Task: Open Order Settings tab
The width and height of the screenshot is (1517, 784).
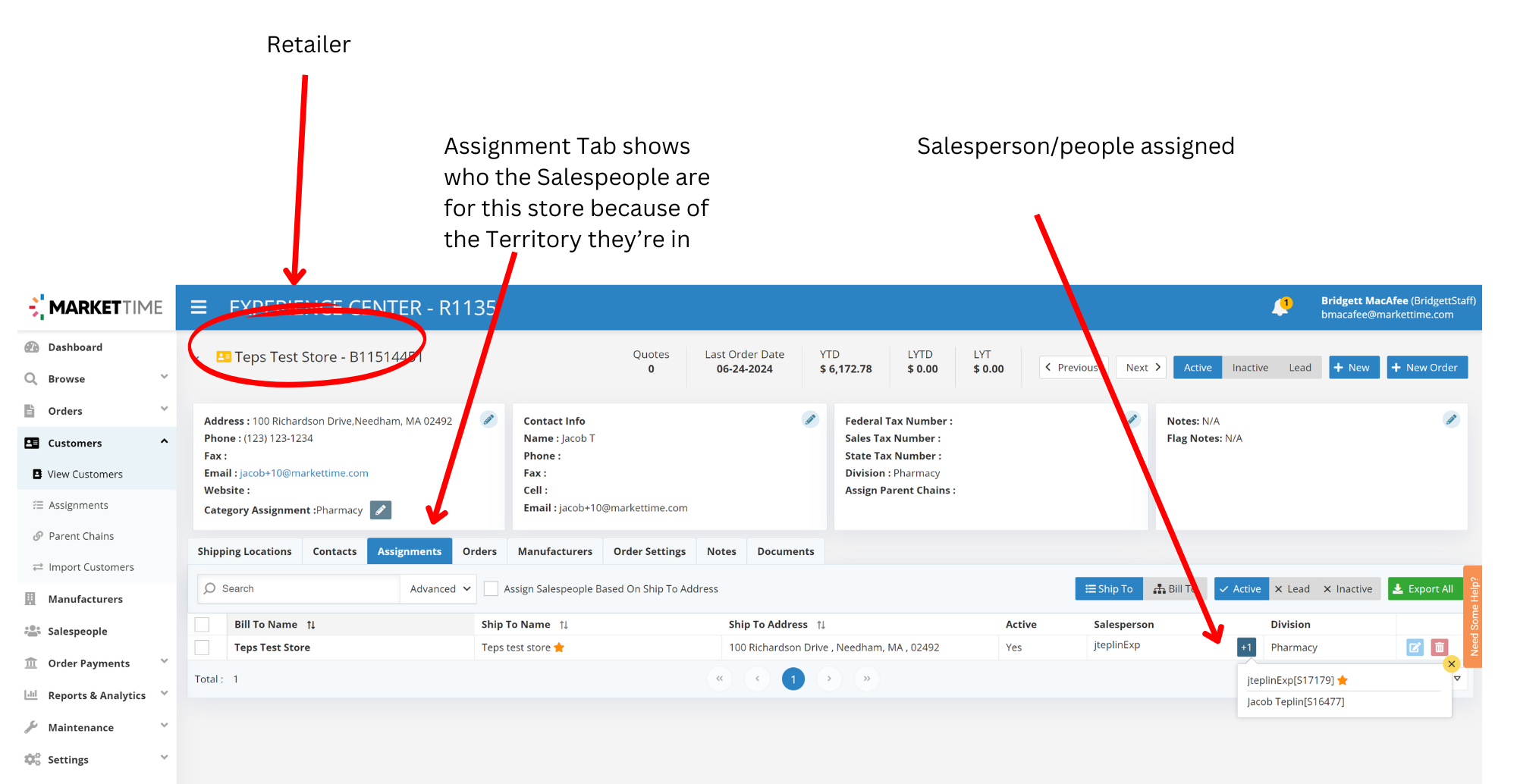Action: pyautogui.click(x=649, y=551)
